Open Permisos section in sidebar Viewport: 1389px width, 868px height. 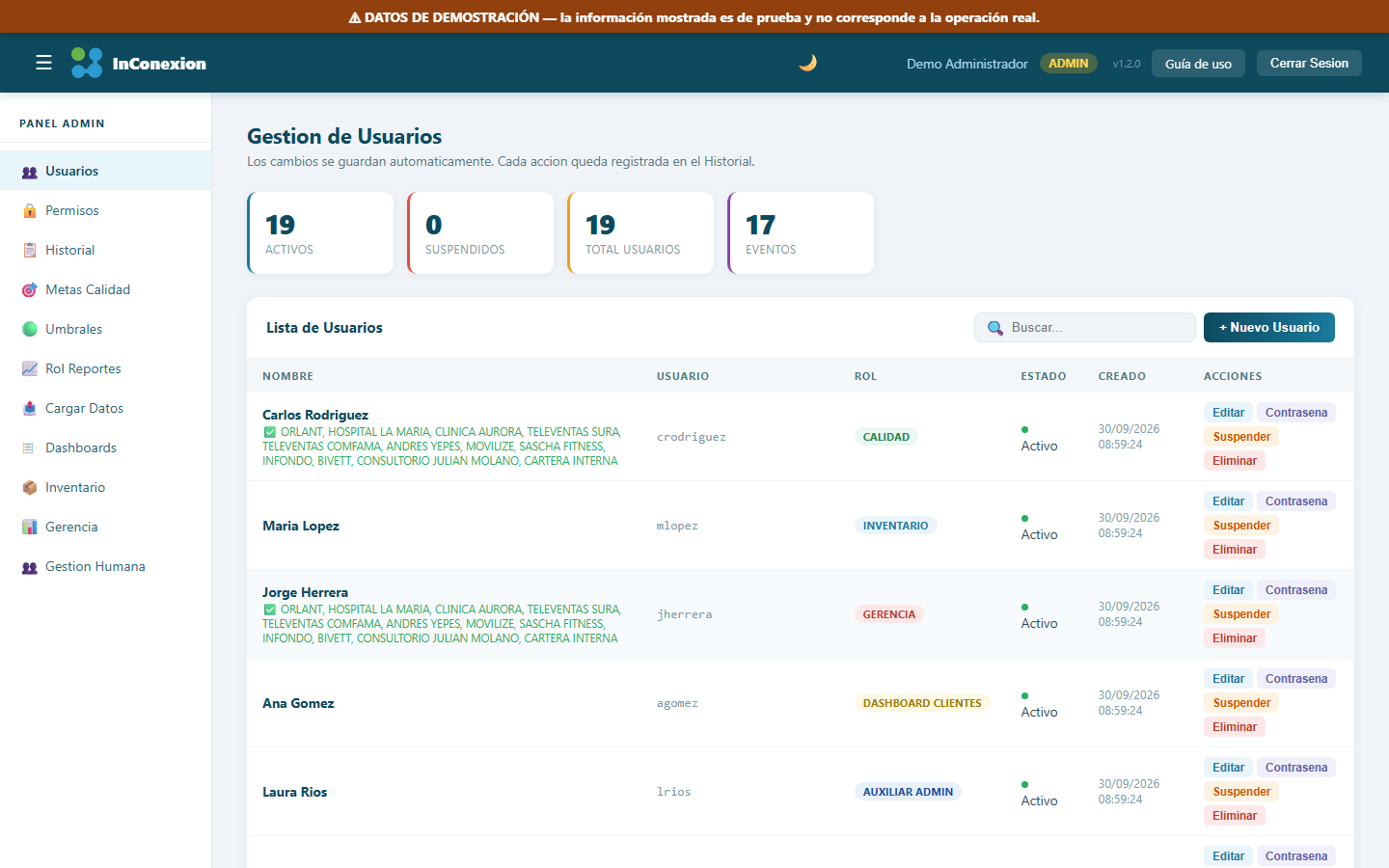(105, 210)
